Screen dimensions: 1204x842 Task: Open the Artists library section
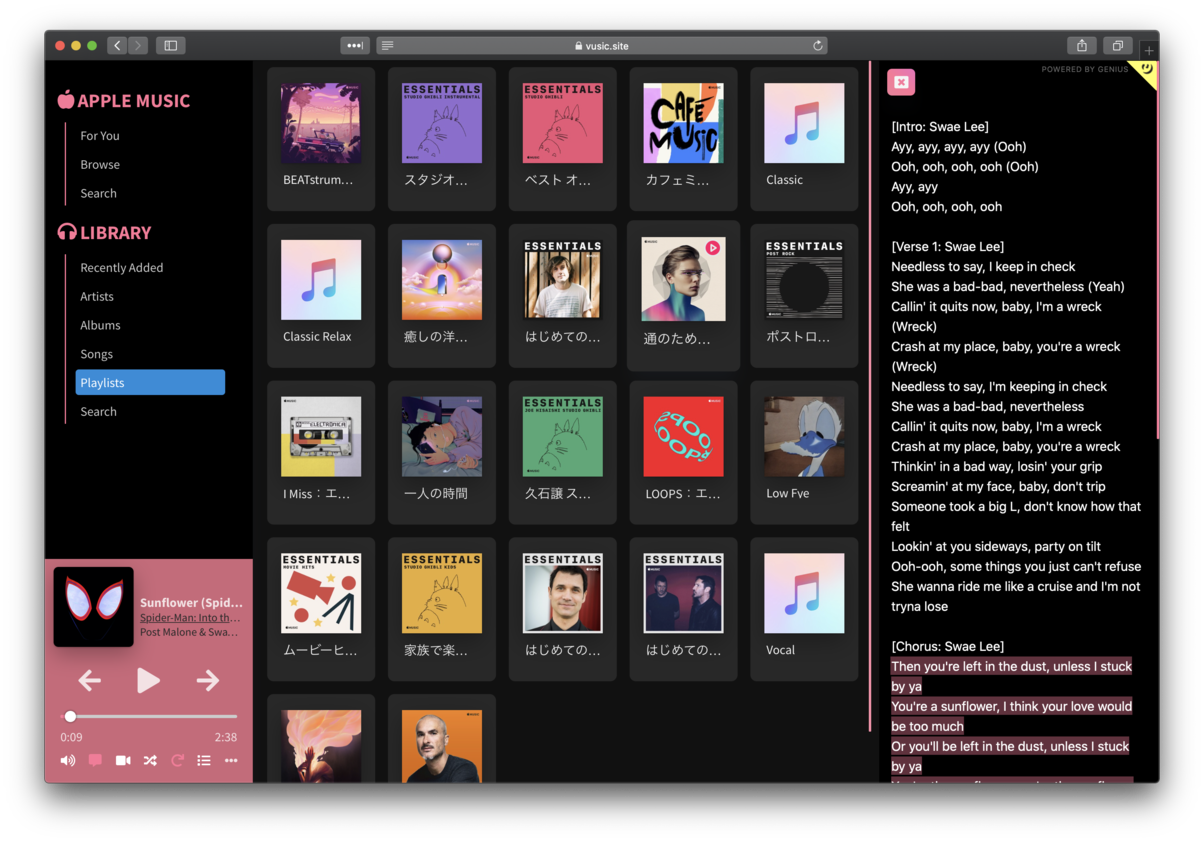tap(97, 297)
